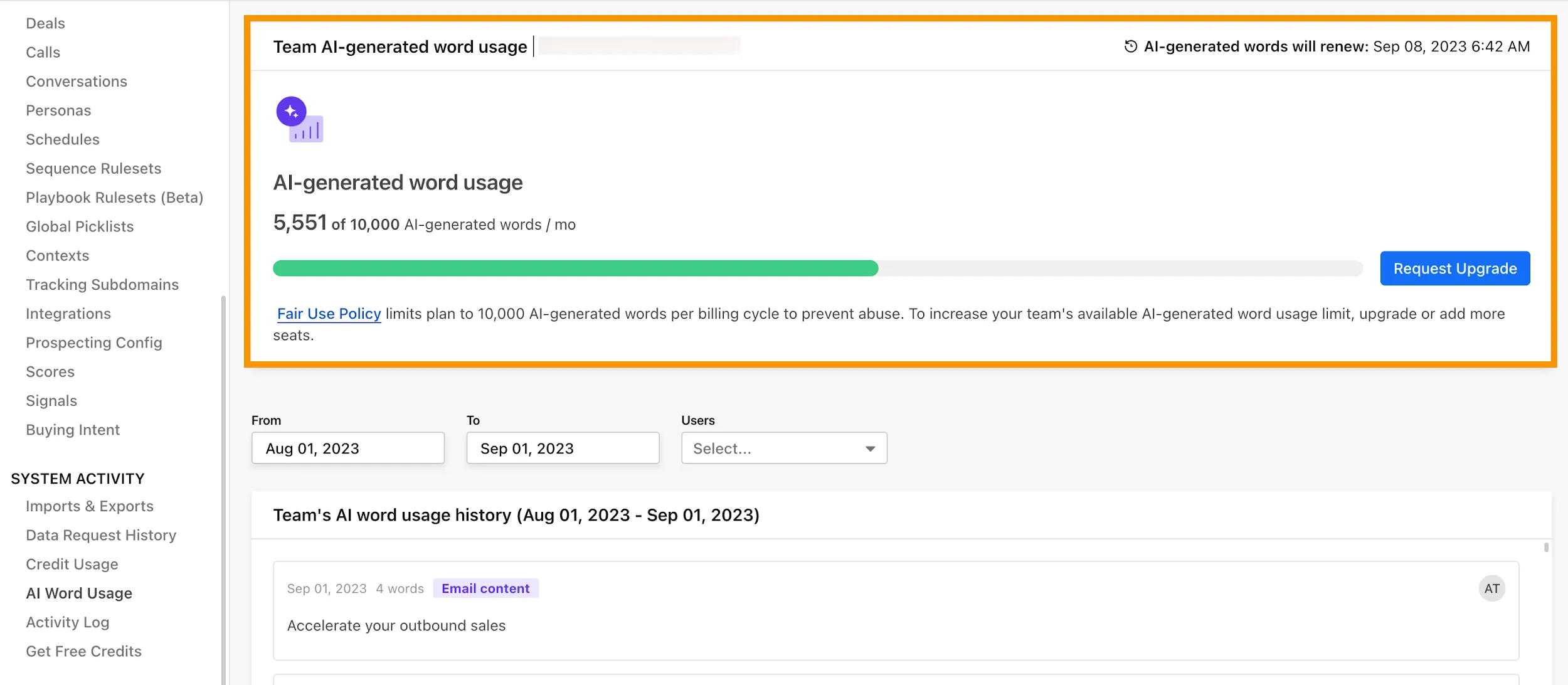
Task: Click the Email content tag
Action: pyautogui.click(x=485, y=588)
